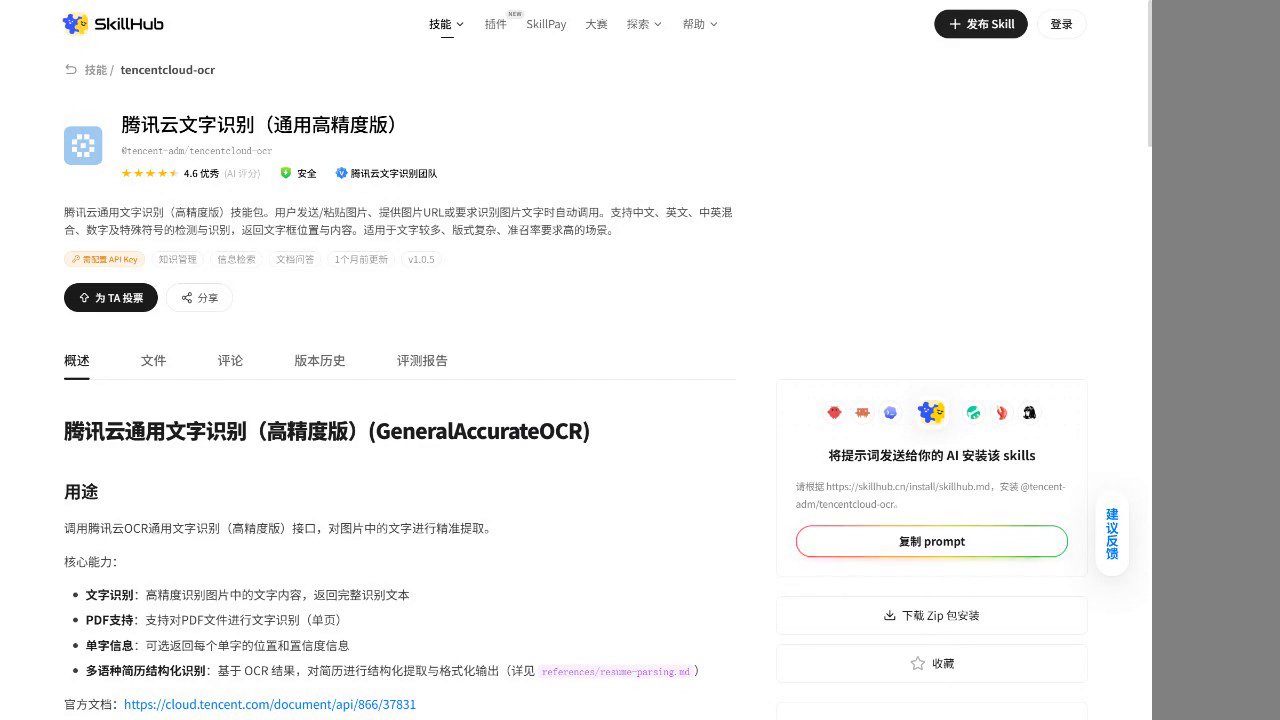This screenshot has height=720, width=1280.
Task: Click the 将提示词发送给你的 AI 安装该 skills heading
Action: pos(932,455)
